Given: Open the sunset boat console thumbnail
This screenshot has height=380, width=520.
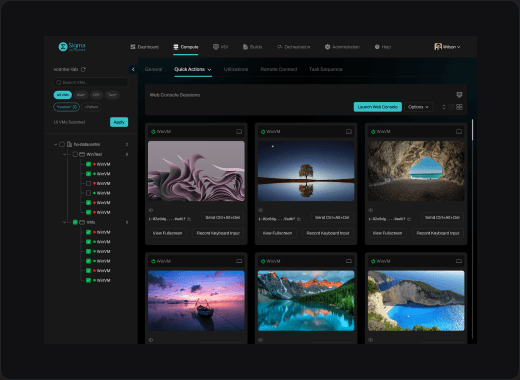Looking at the screenshot, I should (x=196, y=301).
